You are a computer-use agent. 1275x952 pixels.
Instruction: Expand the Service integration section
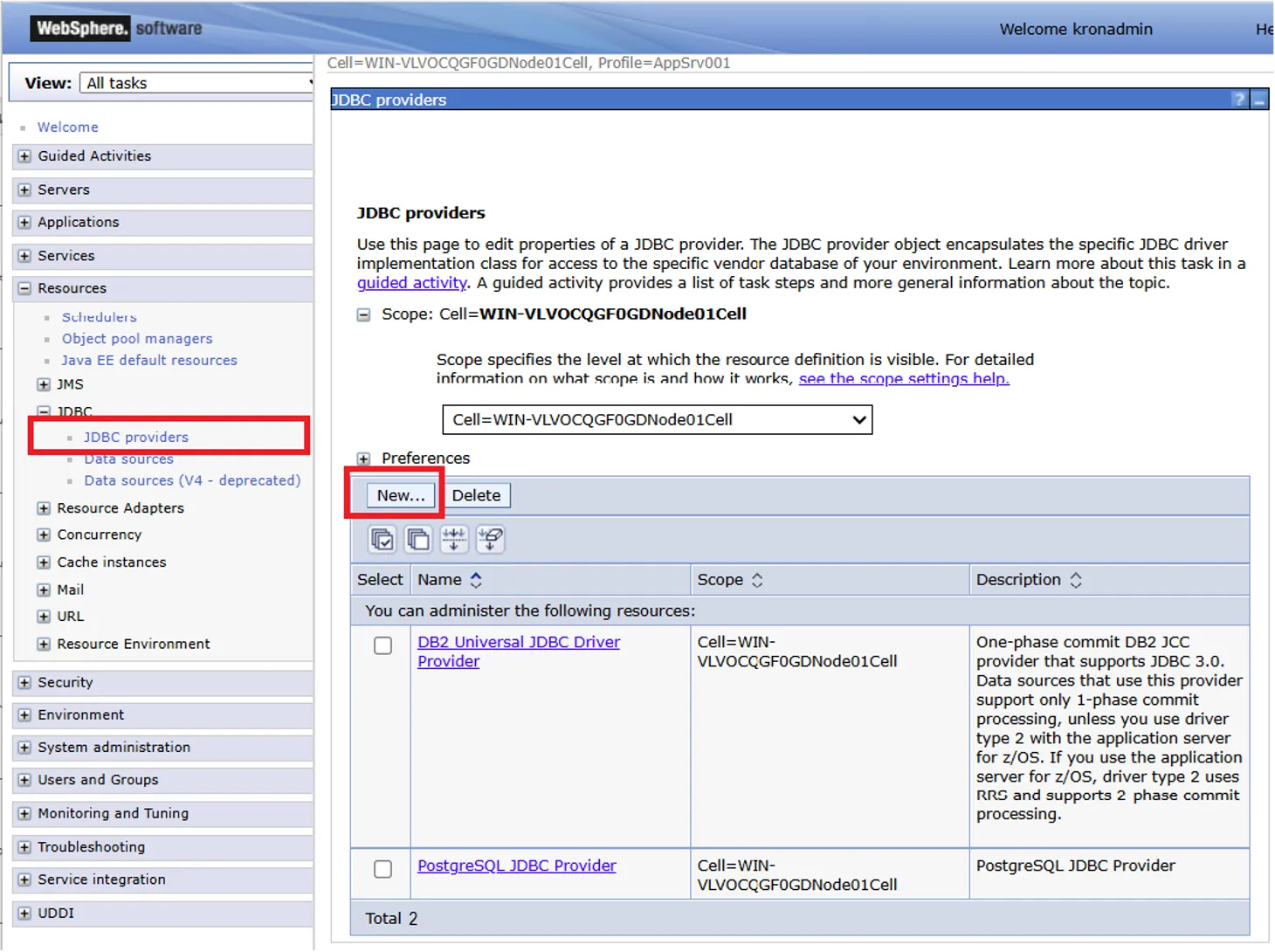pos(24,880)
